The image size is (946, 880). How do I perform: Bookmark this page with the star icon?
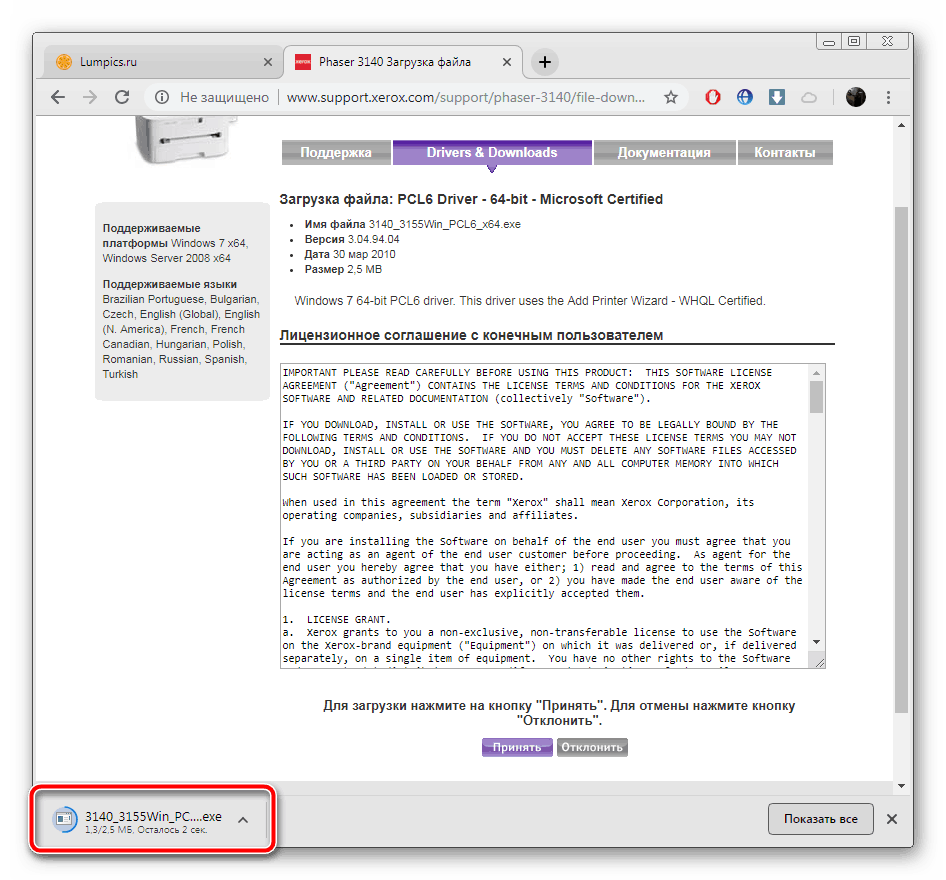click(x=671, y=97)
